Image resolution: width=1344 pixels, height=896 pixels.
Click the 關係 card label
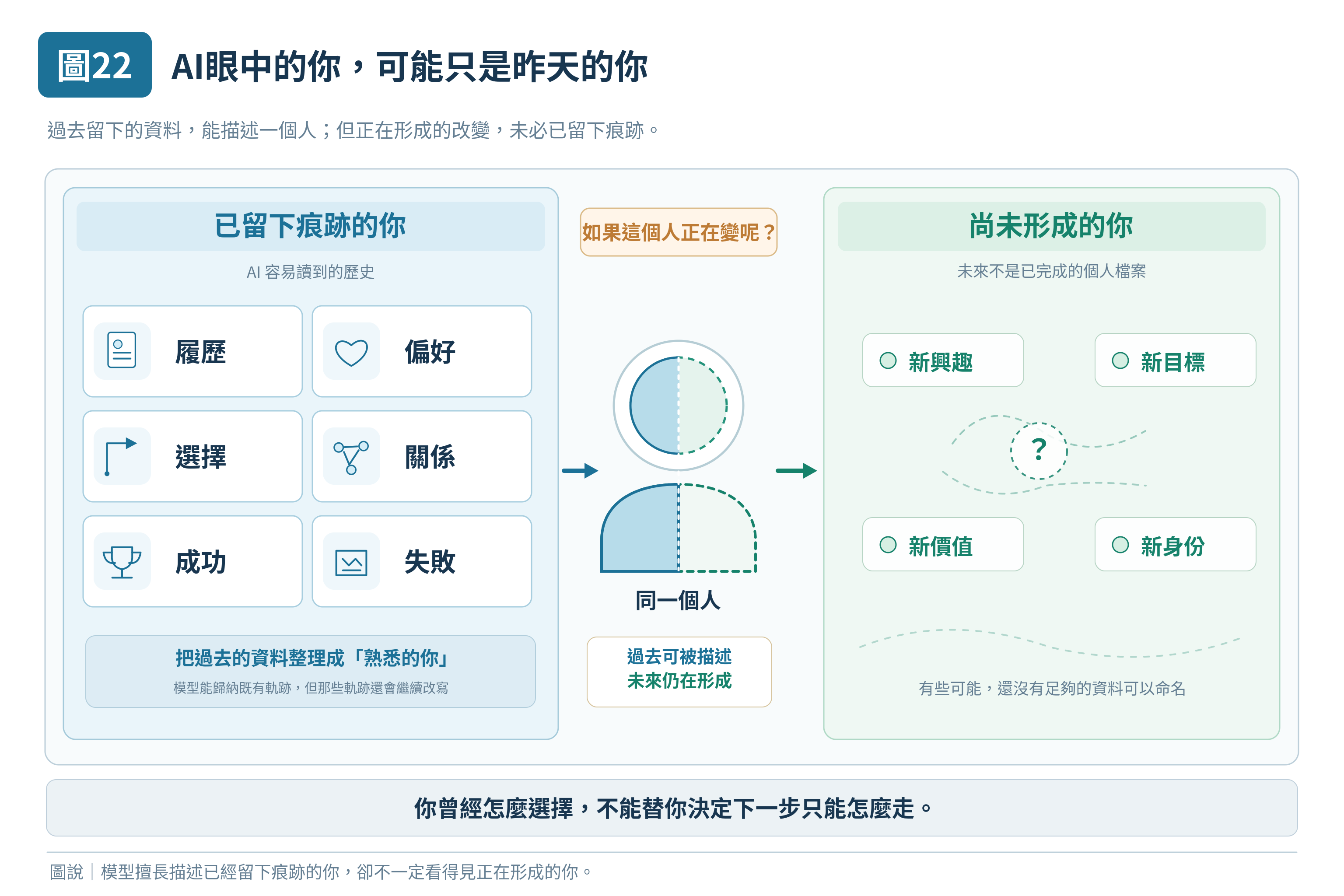point(430,457)
